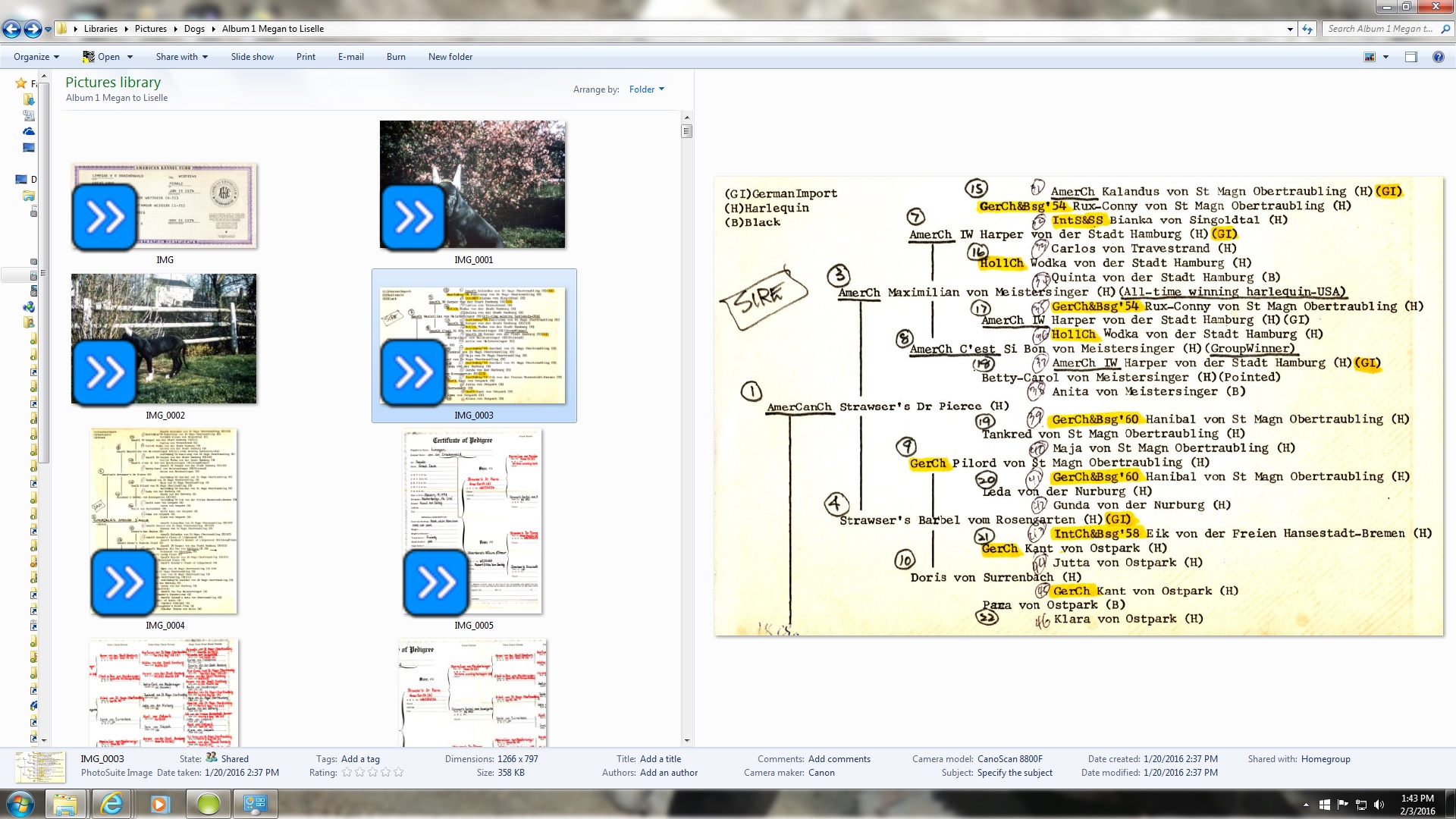Select the IMG_0001 thumbnail
Screen dimensions: 1456x819
pyautogui.click(x=473, y=184)
